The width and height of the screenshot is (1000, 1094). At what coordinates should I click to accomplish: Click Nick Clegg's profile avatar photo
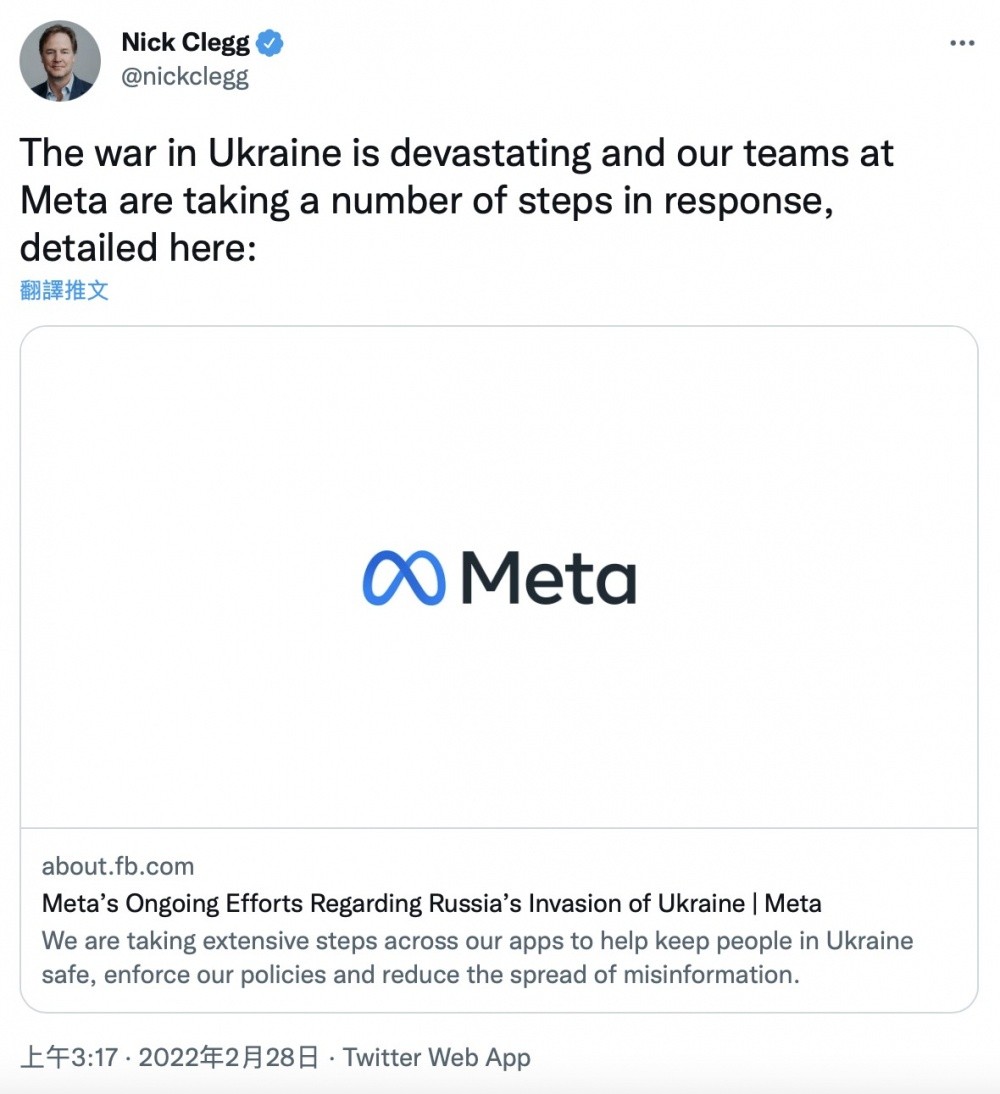point(60,61)
